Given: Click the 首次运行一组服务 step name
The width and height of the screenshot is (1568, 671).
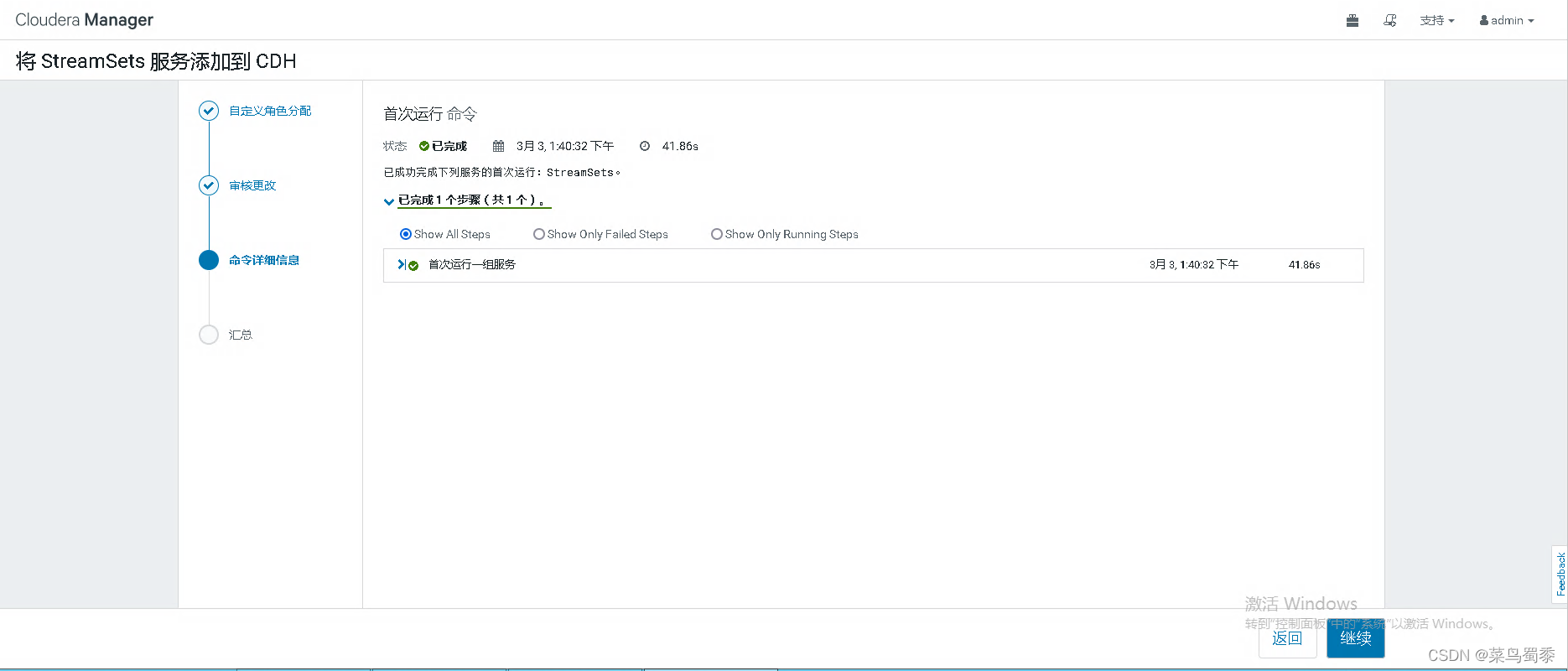Looking at the screenshot, I should pyautogui.click(x=472, y=264).
